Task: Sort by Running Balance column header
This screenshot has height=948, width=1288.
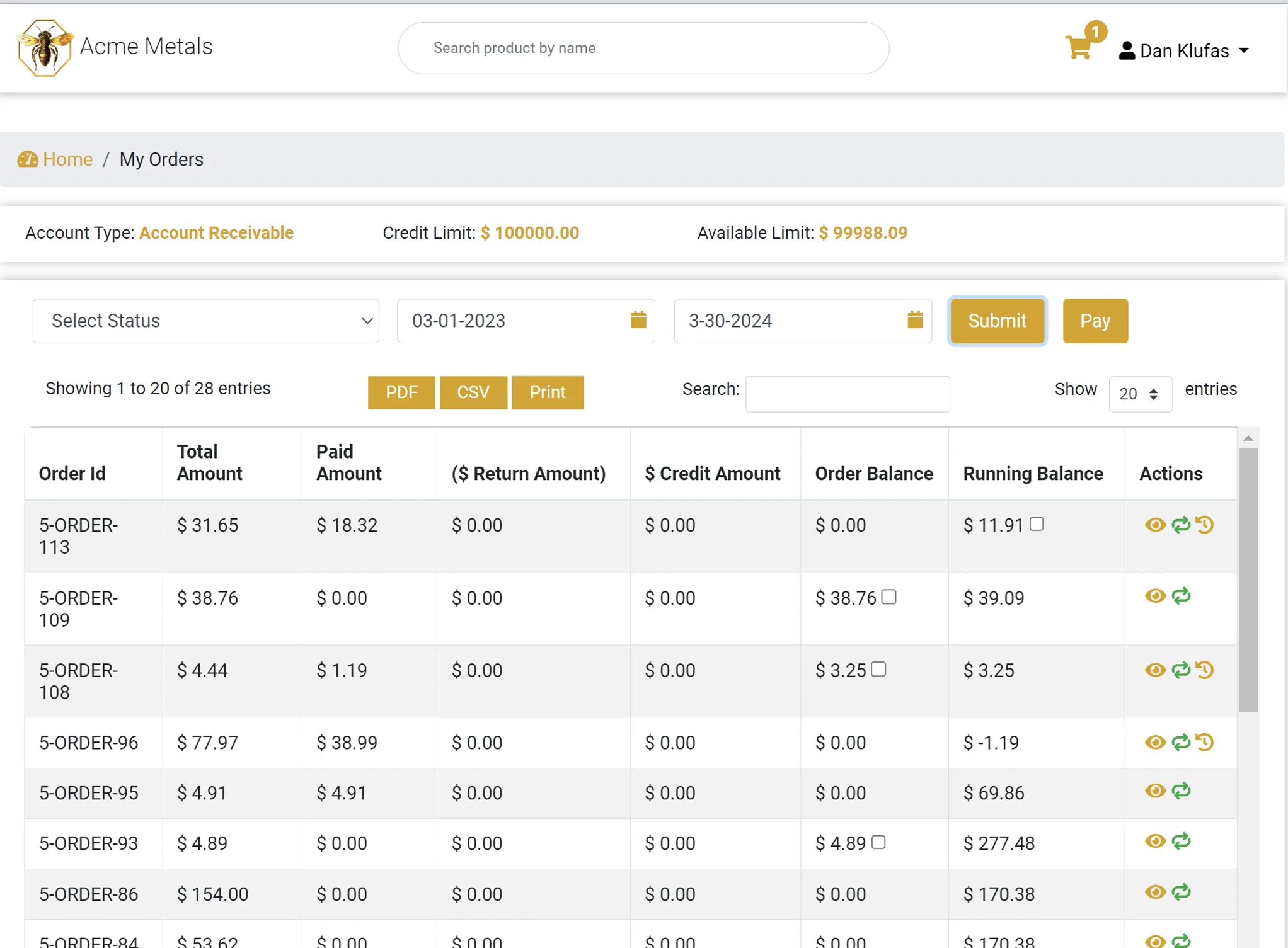Action: (x=1033, y=473)
